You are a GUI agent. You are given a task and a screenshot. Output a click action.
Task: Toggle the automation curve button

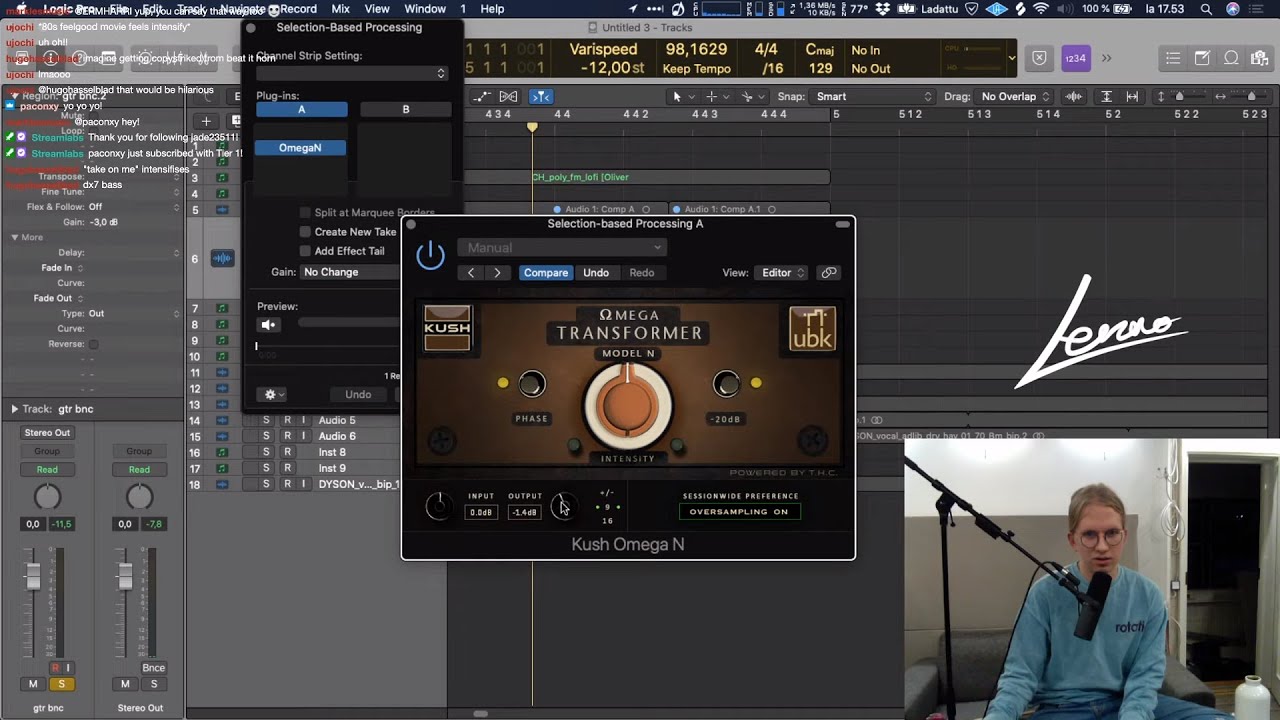(x=482, y=96)
